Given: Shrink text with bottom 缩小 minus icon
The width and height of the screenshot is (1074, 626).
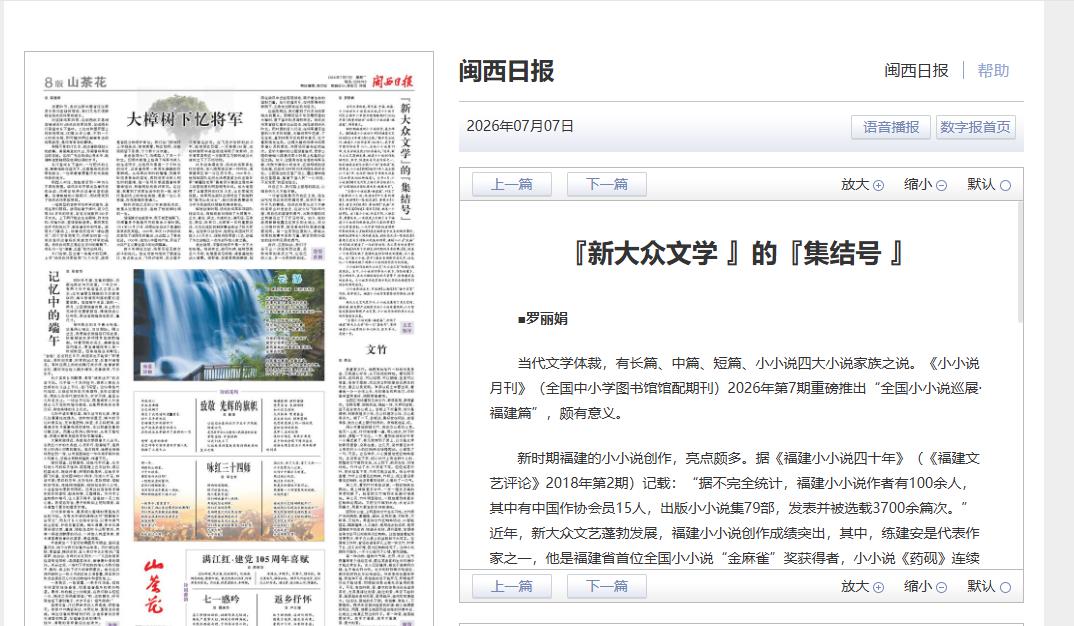Looking at the screenshot, I should 941,588.
